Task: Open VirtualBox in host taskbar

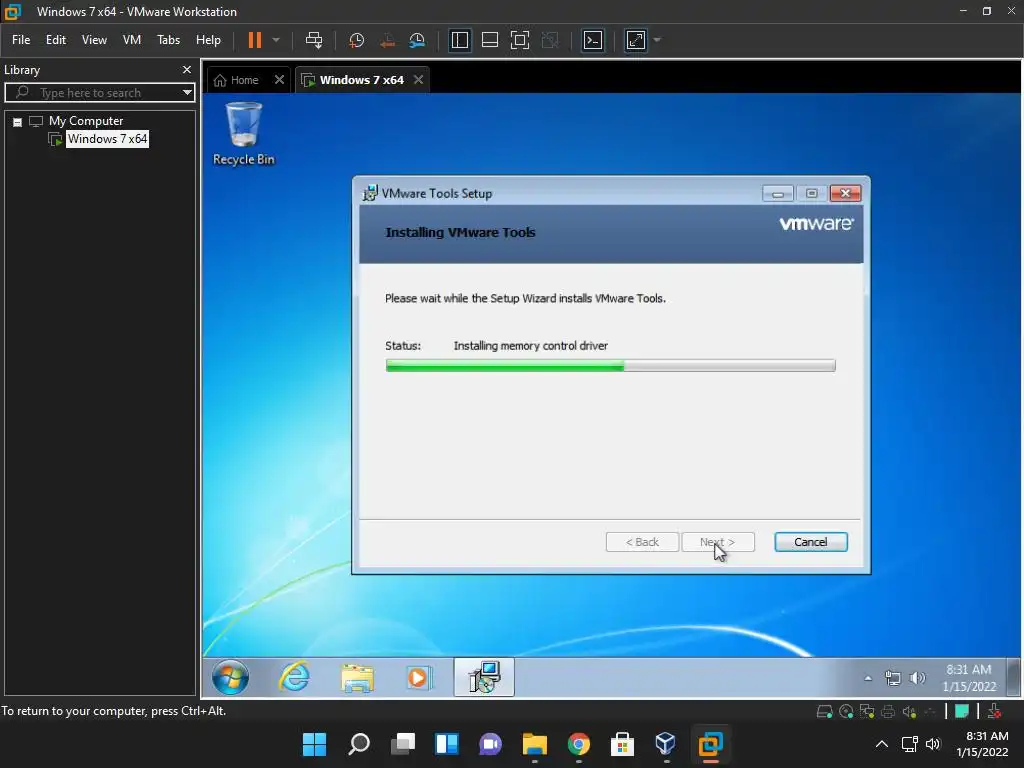Action: click(665, 744)
